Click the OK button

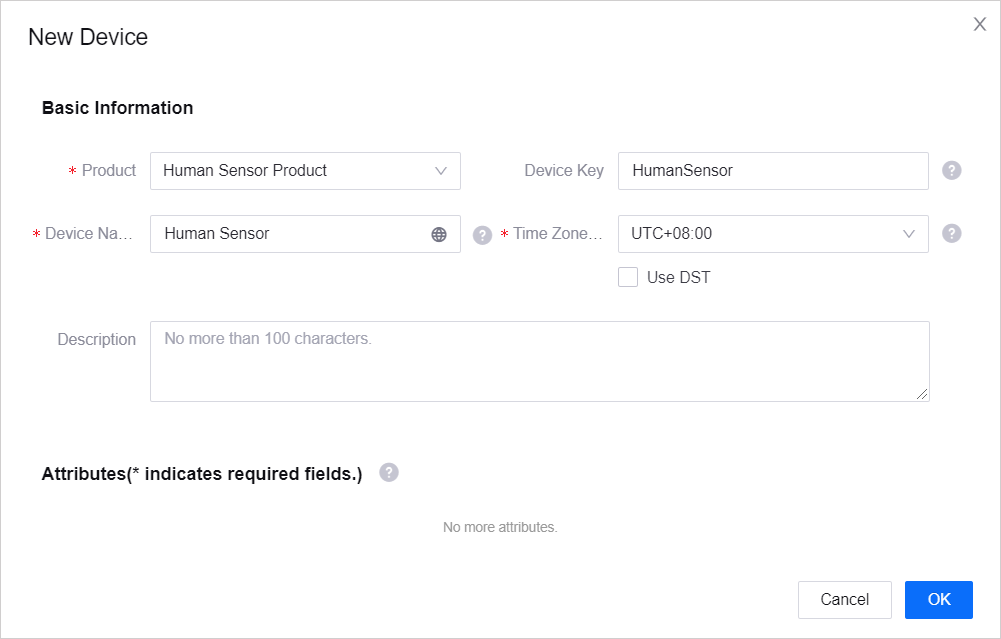[x=938, y=599]
